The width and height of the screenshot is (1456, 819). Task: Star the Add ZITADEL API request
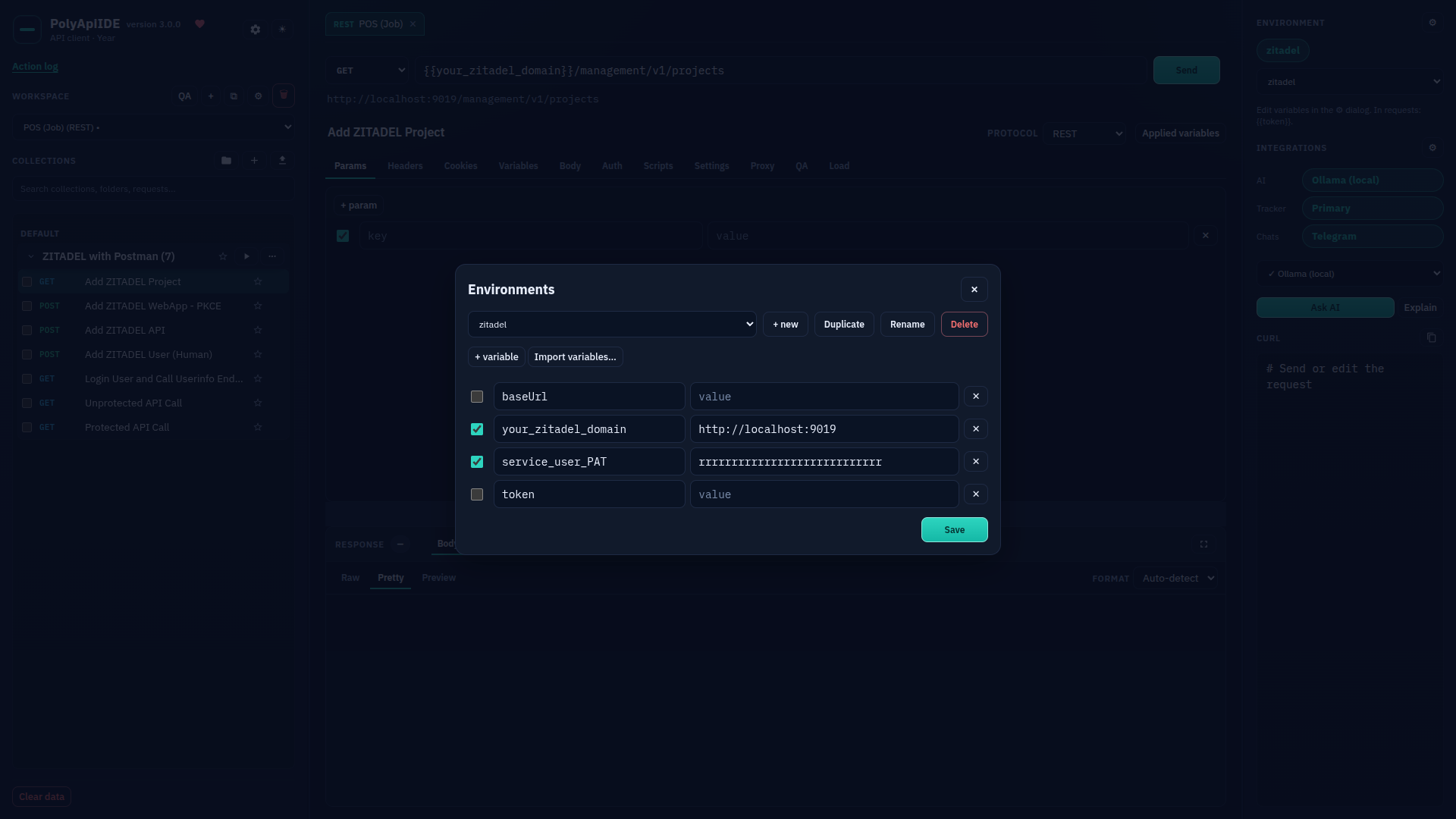click(258, 331)
